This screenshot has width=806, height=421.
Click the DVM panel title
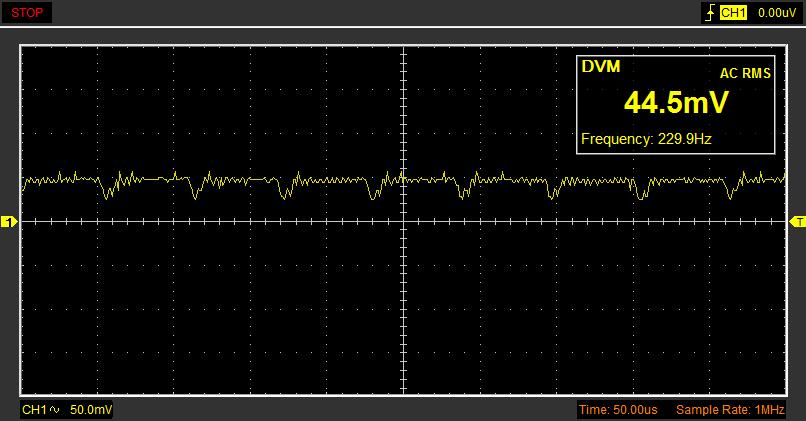tap(601, 67)
